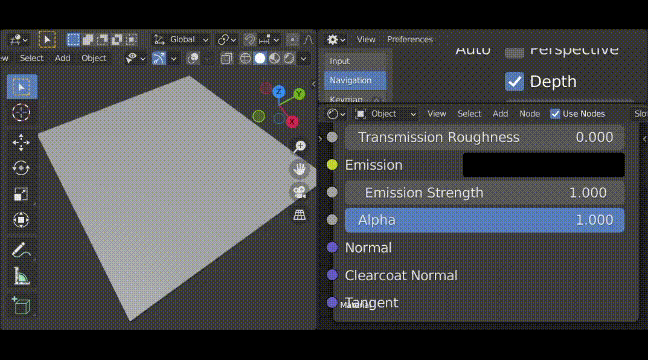Click the X axis on the navigation gizmo
This screenshot has height=360, width=648.
(x=293, y=122)
